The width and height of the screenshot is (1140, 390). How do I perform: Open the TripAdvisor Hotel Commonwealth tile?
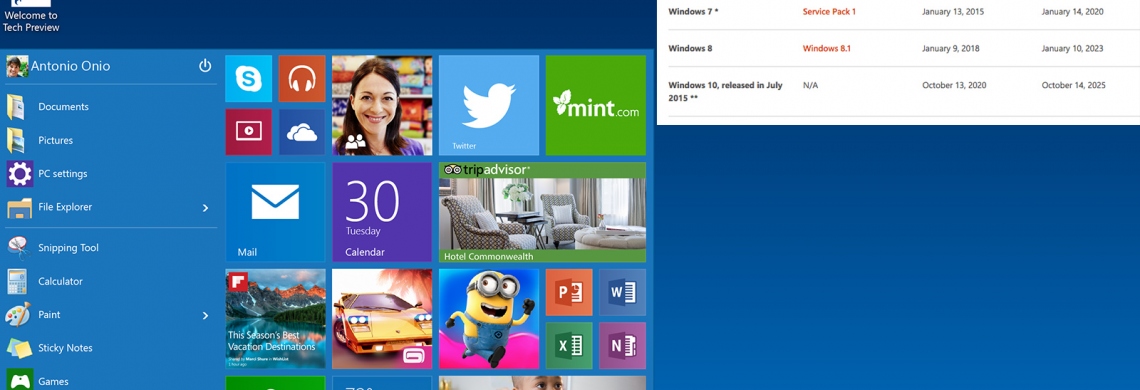click(x=542, y=212)
